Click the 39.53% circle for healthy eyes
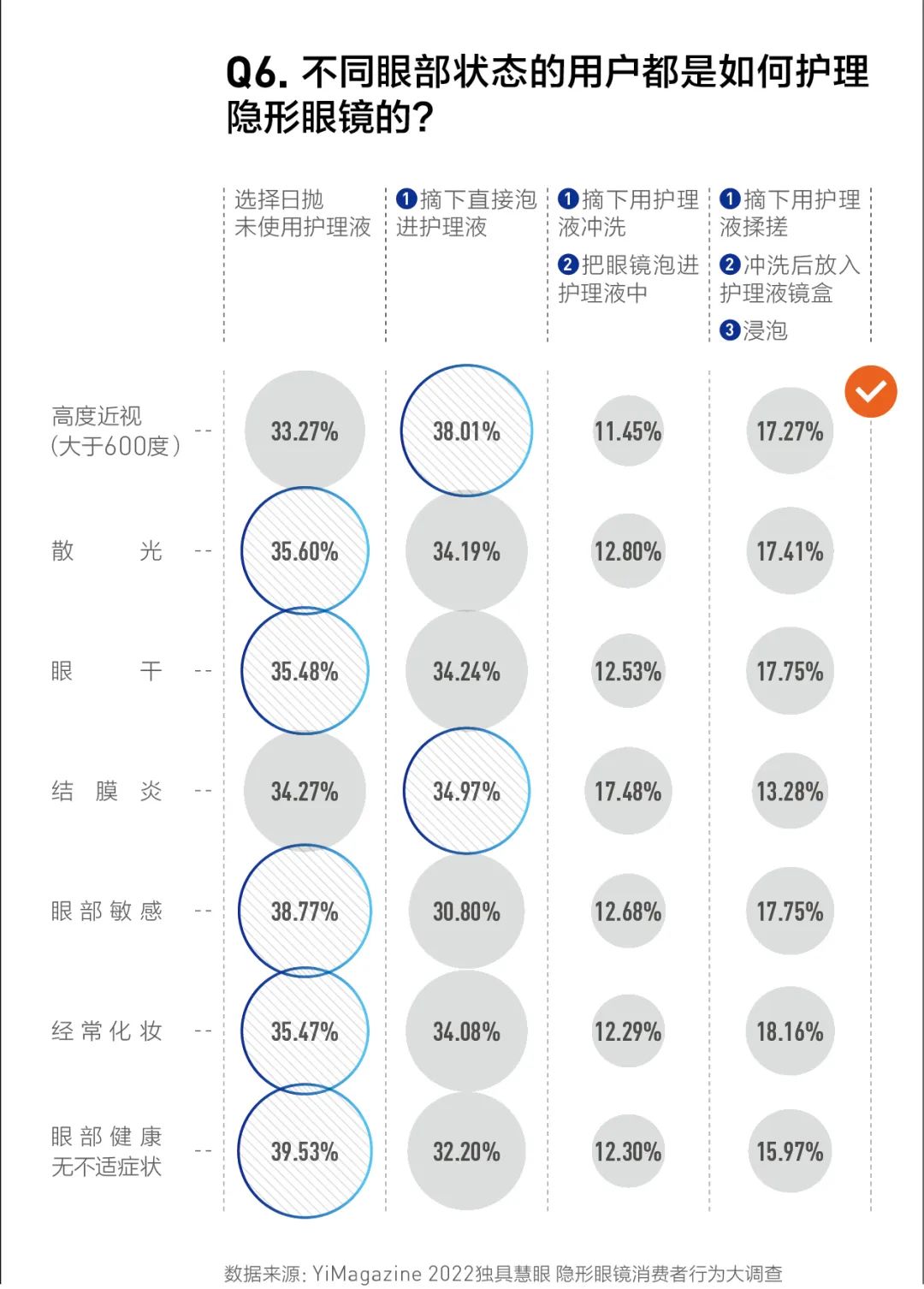 click(x=305, y=1151)
